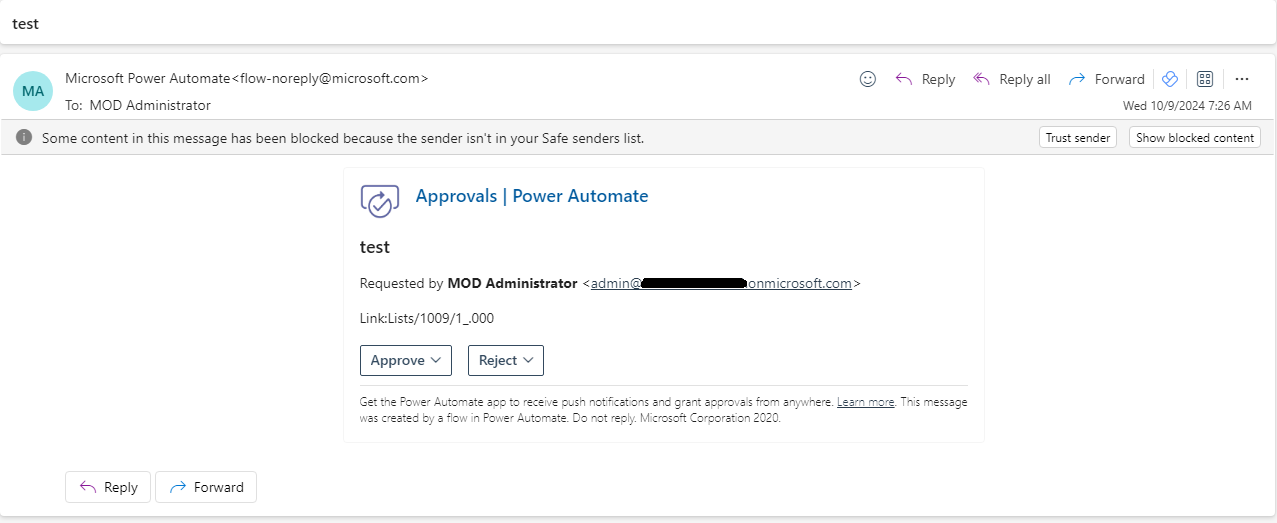This screenshot has height=523, width=1277.
Task: Click the Link:Lists/1009/1_.000 text
Action: (x=427, y=318)
